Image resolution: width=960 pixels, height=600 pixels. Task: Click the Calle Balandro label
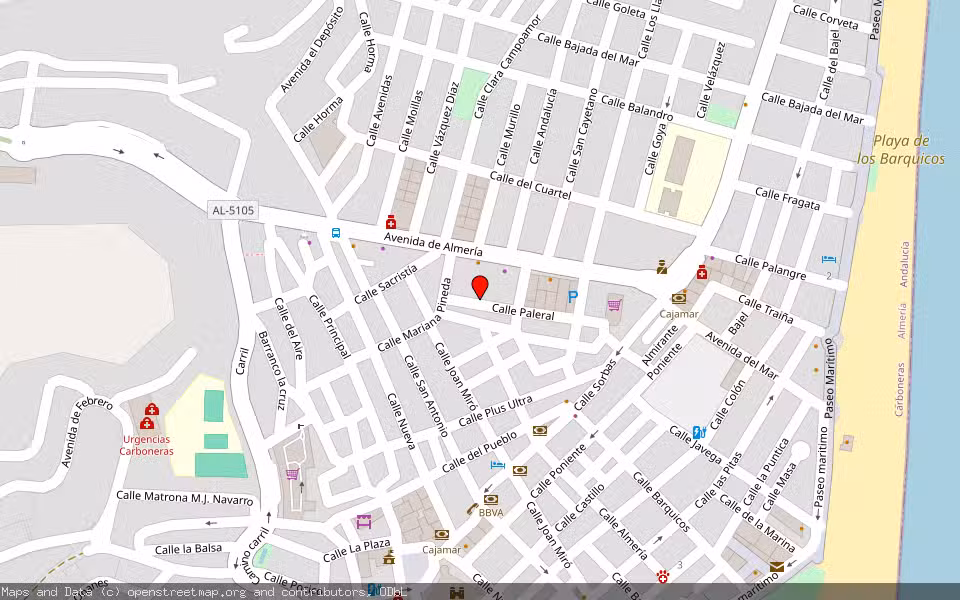point(637,108)
